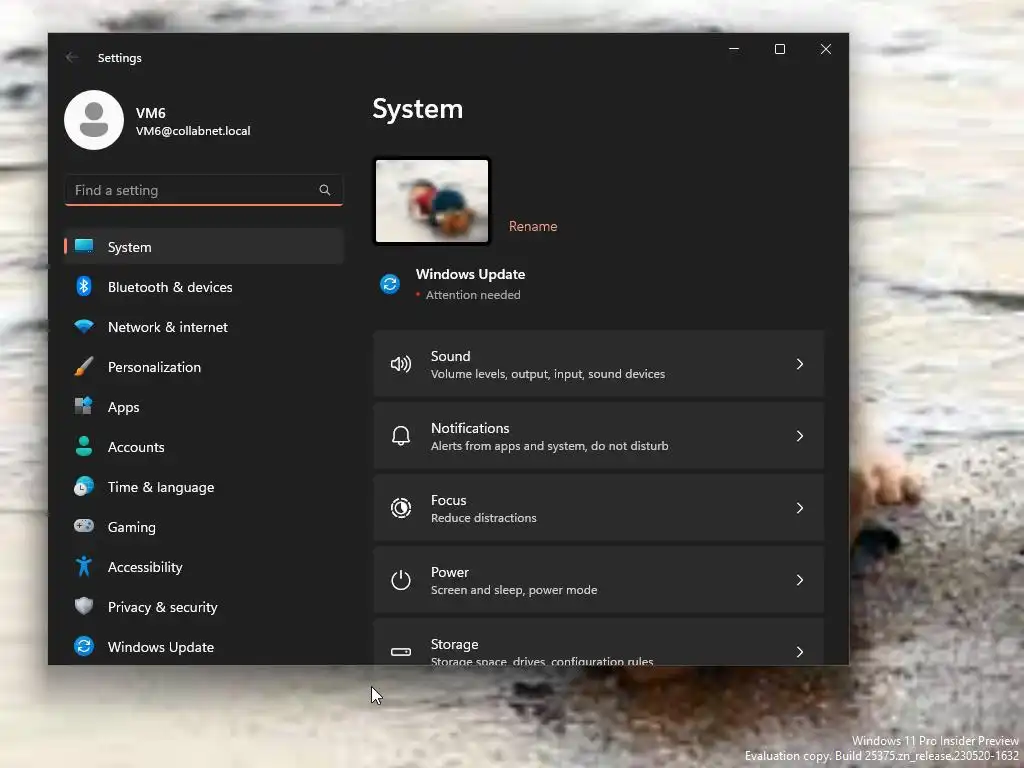Click the VM6@collabnet.local account email
1024x768 pixels.
pyautogui.click(x=193, y=131)
